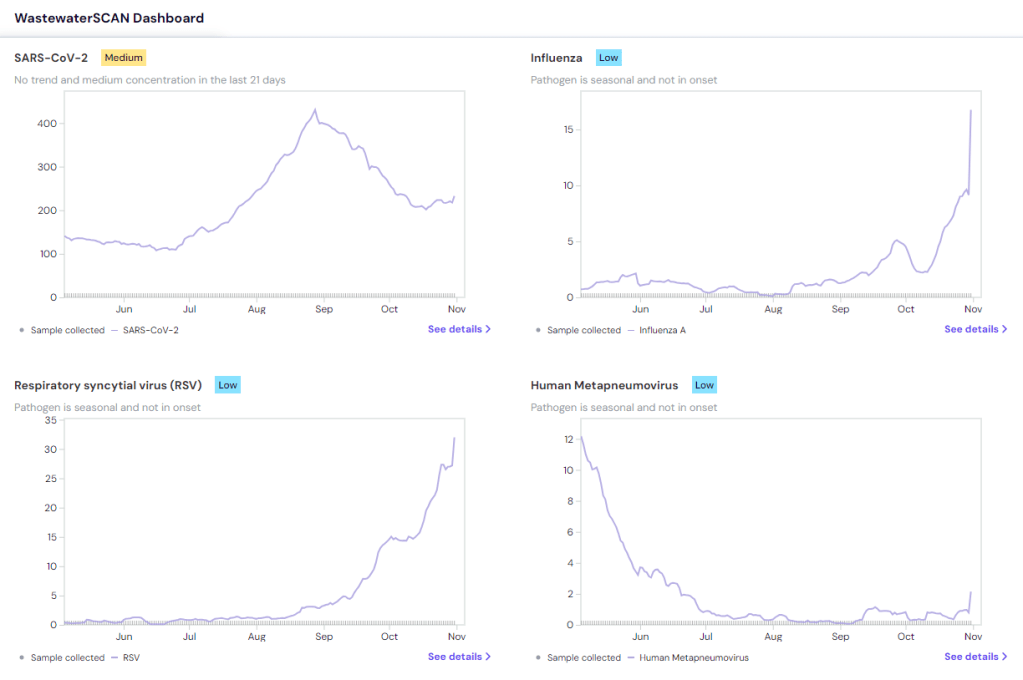
Task: Click the WastewaterSCAN Dashboard header title
Action: [x=109, y=18]
